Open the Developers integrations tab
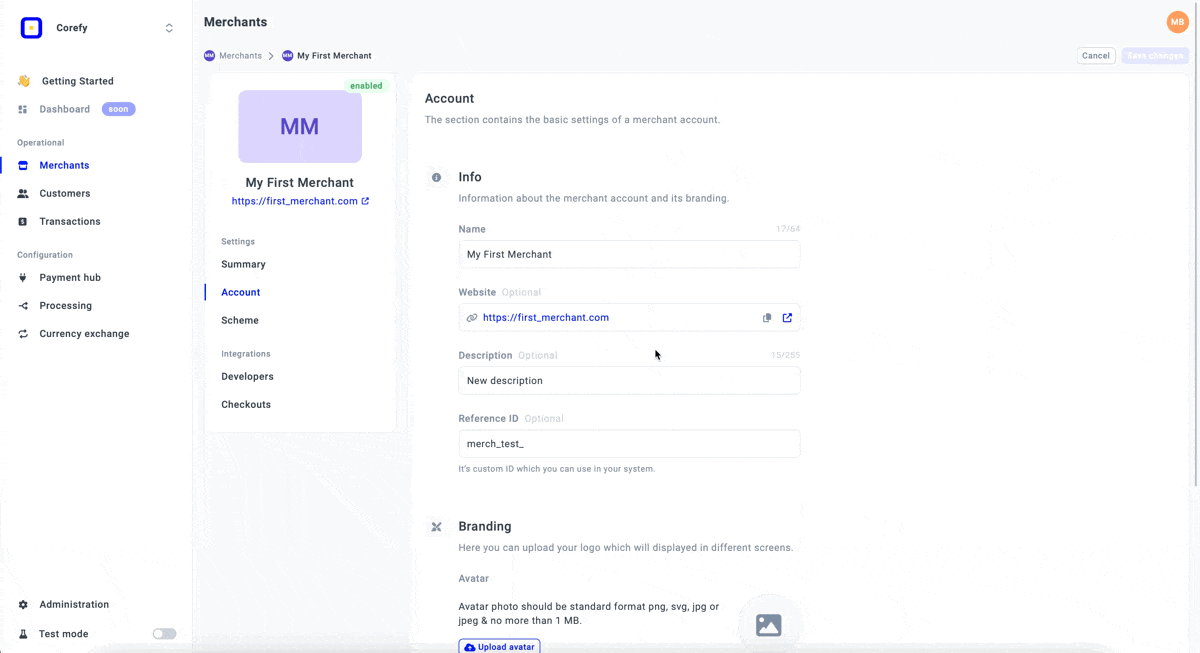Image resolution: width=1200 pixels, height=653 pixels. pyautogui.click(x=247, y=376)
